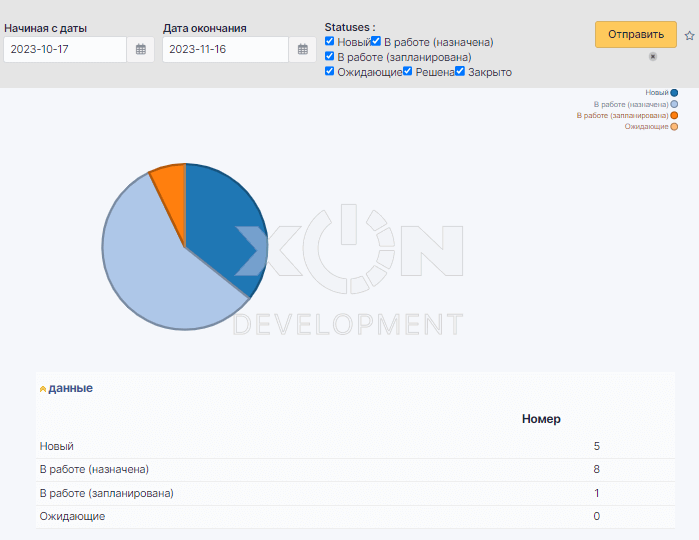Click the double chevron icon beside данные
The height and width of the screenshot is (540, 699).
(x=42, y=388)
